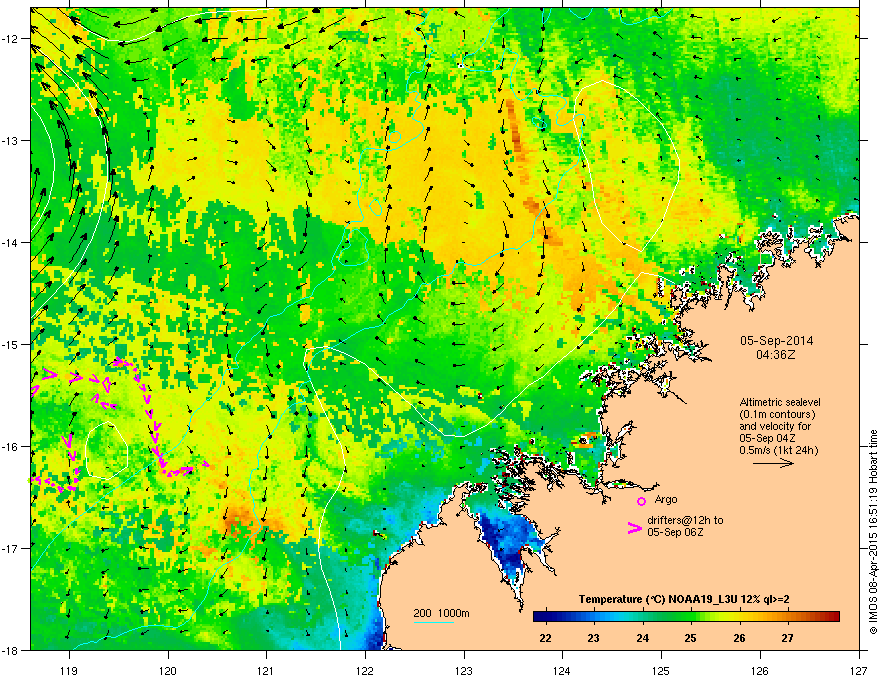Image resolution: width=880 pixels, height=680 pixels.
Task: Click longitude axis label '125'
Action: coord(661,670)
